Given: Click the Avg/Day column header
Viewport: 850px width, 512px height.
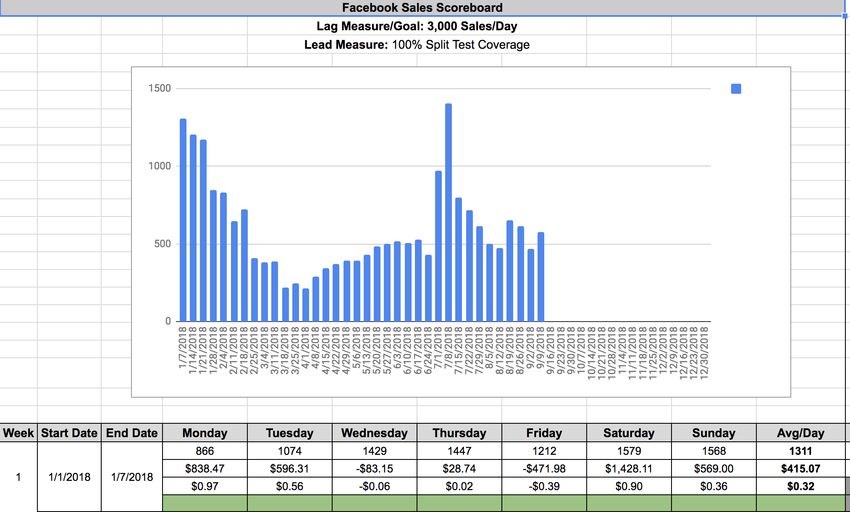Looking at the screenshot, I should pos(800,433).
